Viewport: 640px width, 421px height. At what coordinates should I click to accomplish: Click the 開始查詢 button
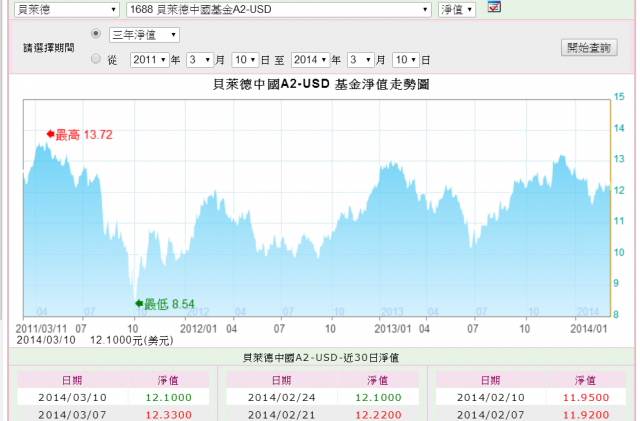[589, 48]
